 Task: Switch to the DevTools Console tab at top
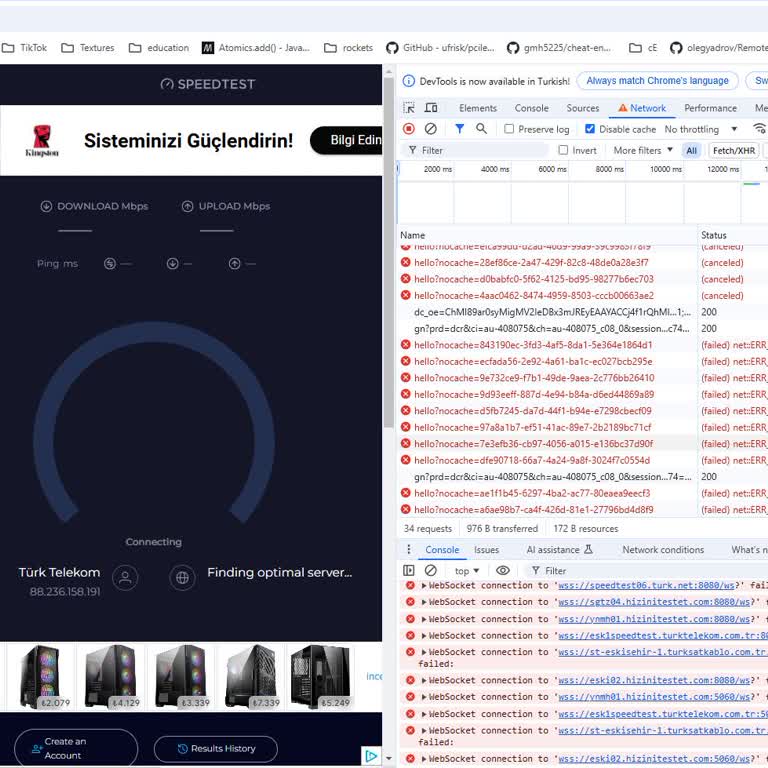click(531, 108)
